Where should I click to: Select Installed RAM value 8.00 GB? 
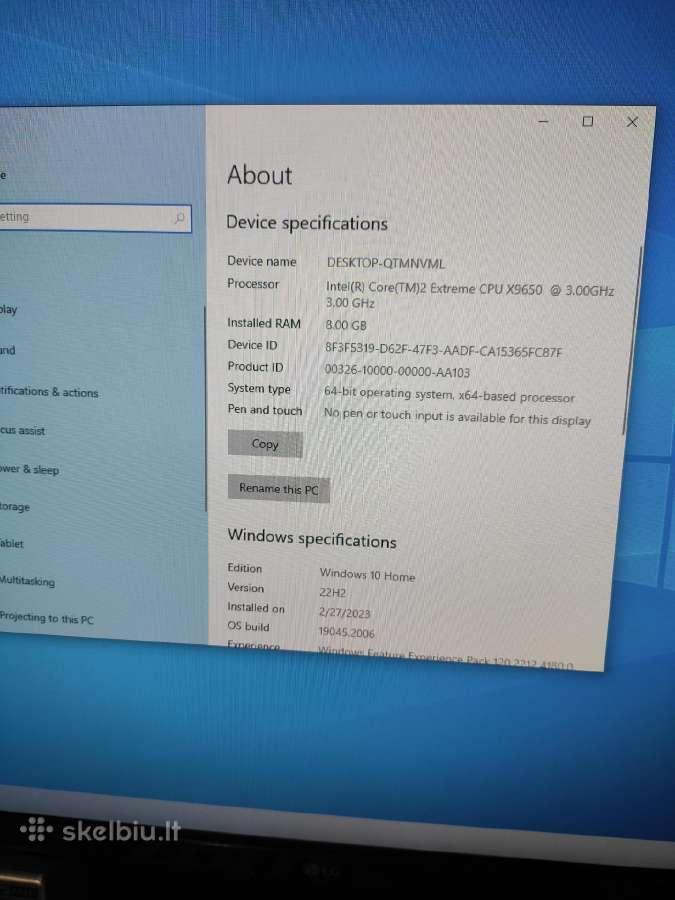tap(346, 325)
